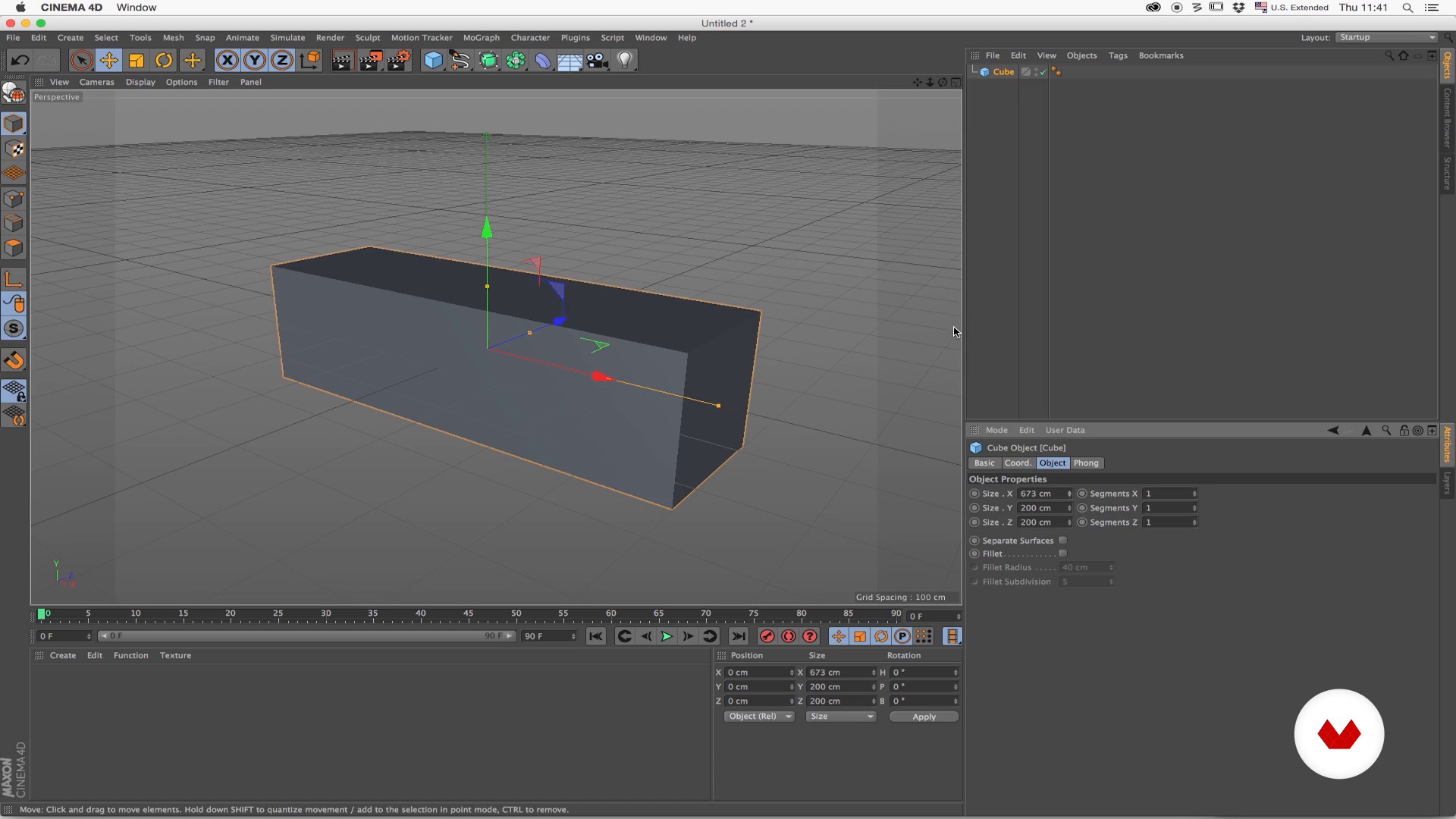Switch to Points mode
Viewport: 1456px width, 819px height.
pos(14,199)
